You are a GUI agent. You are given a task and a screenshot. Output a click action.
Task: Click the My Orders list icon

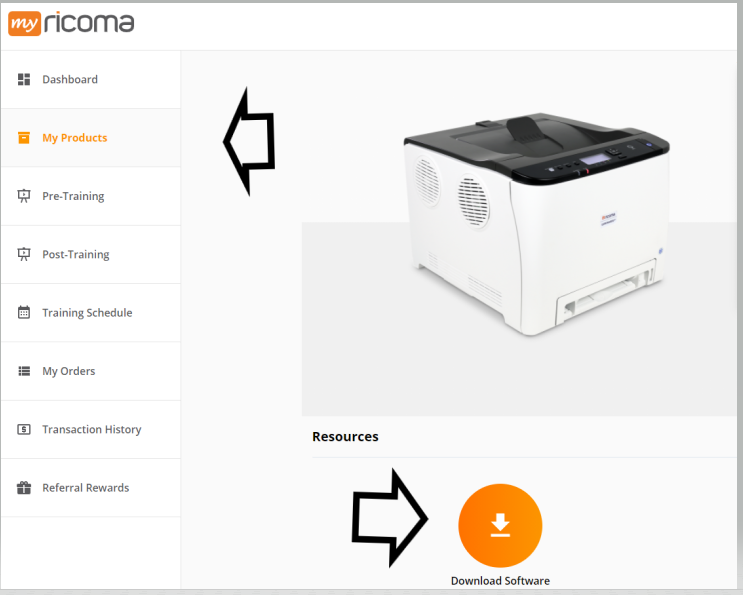coord(24,370)
